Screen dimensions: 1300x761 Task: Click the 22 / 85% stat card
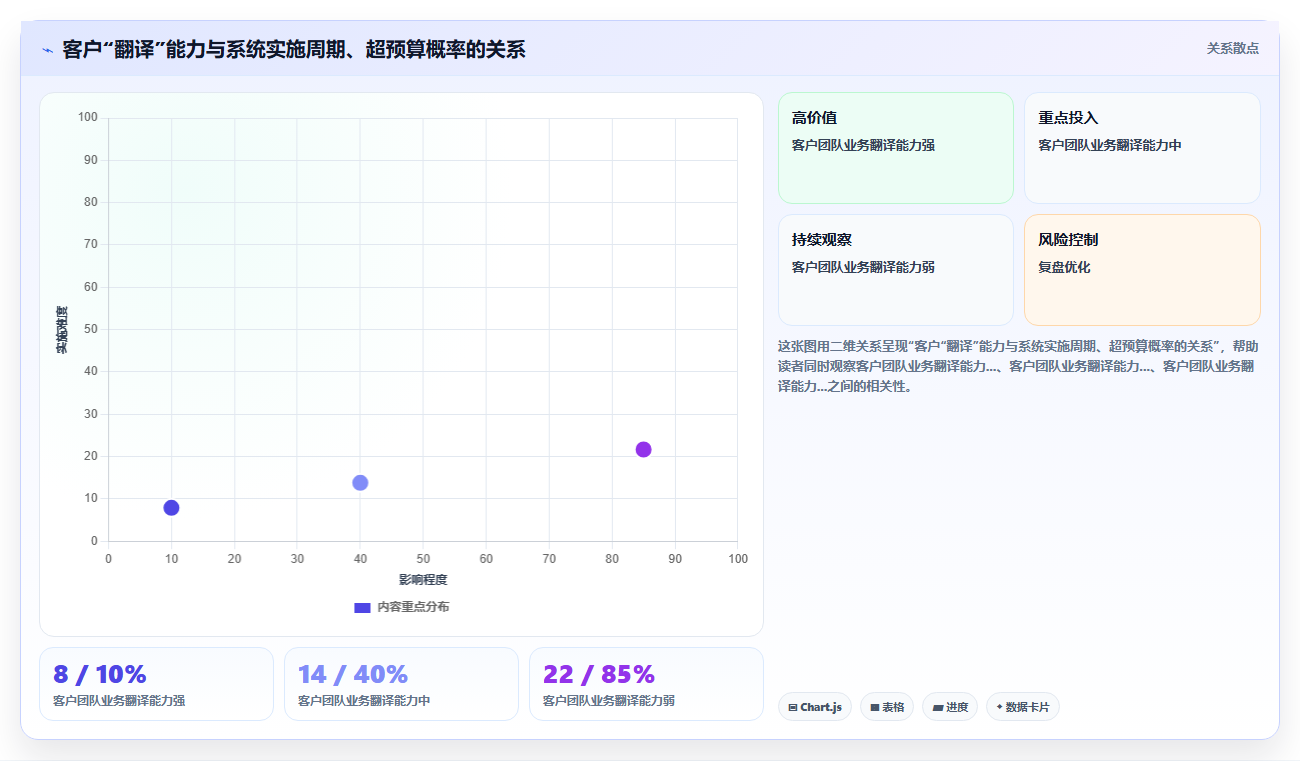click(646, 684)
